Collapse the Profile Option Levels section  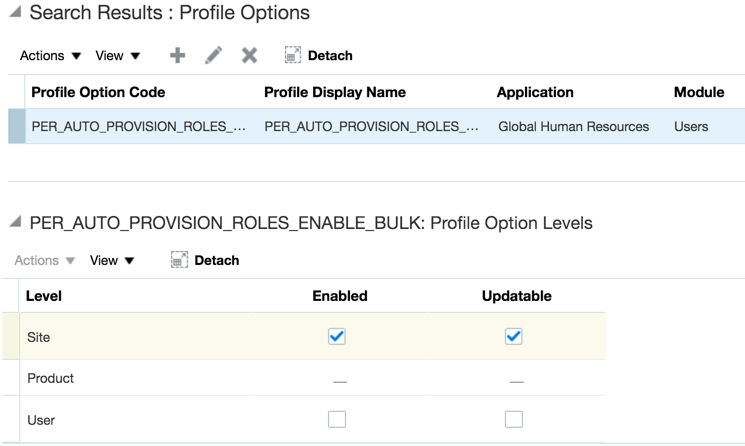[17, 223]
